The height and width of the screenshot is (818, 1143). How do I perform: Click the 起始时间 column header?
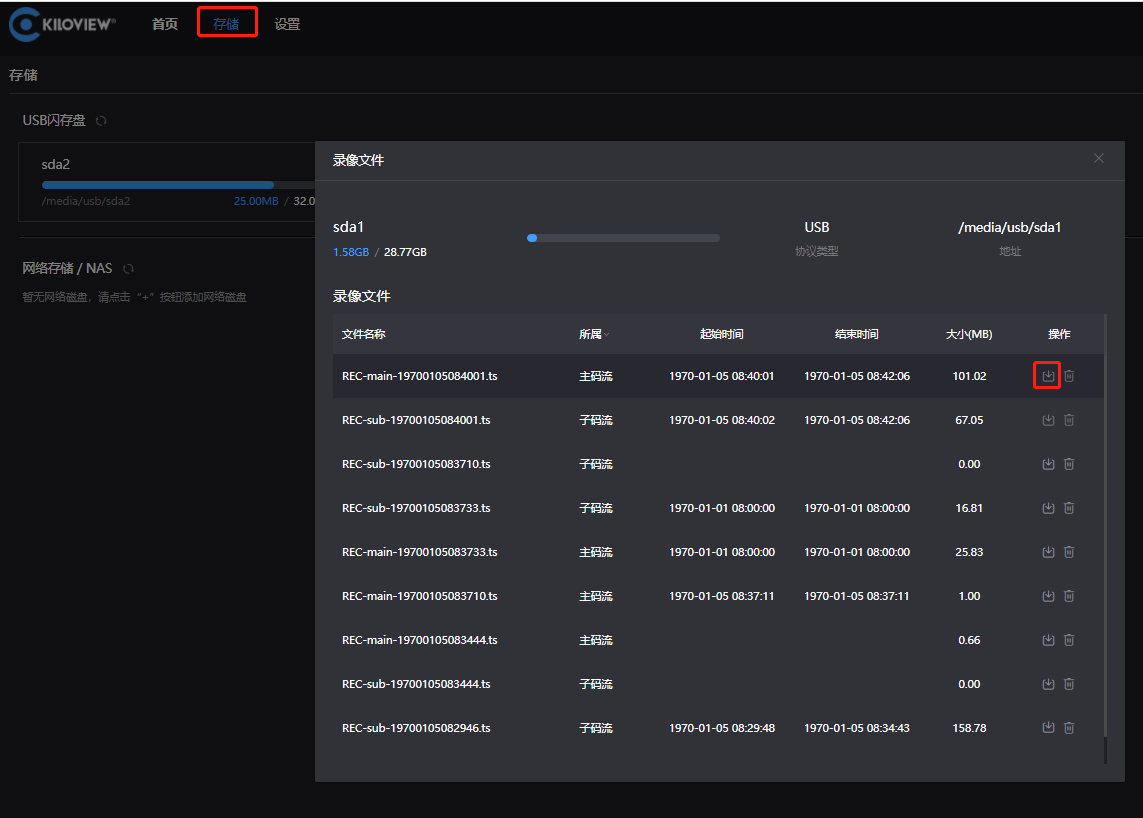click(x=722, y=334)
